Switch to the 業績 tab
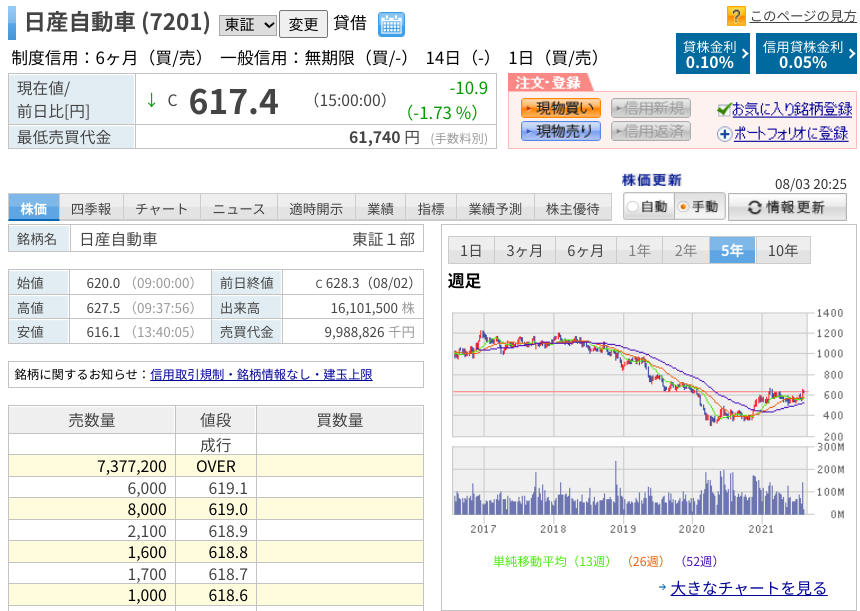860x611 pixels. [x=381, y=208]
